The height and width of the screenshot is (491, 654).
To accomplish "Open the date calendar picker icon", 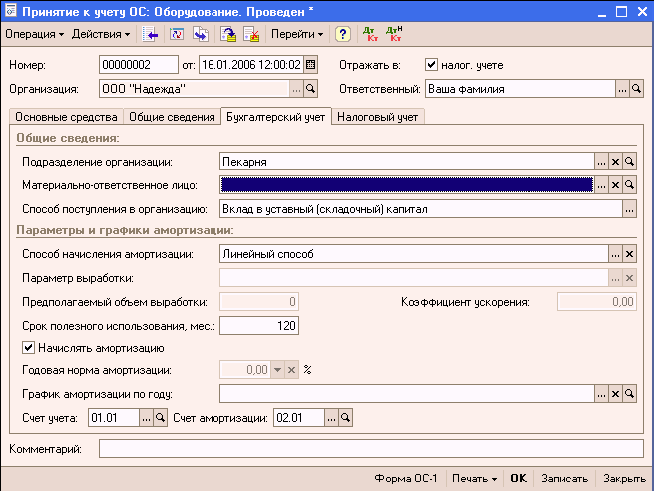I will click(310, 65).
